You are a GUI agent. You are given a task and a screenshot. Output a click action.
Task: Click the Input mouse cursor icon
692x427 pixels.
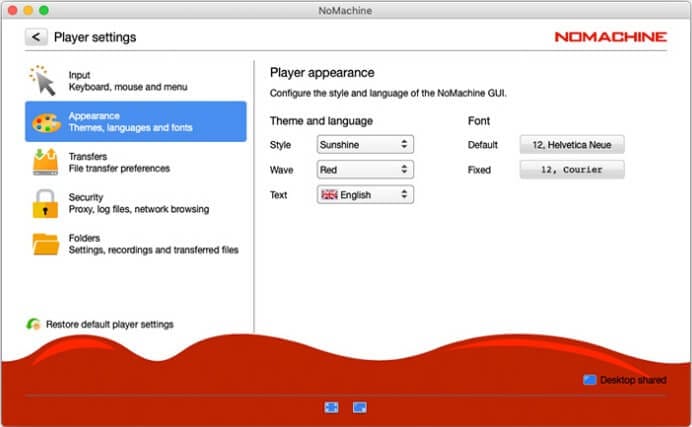click(43, 80)
